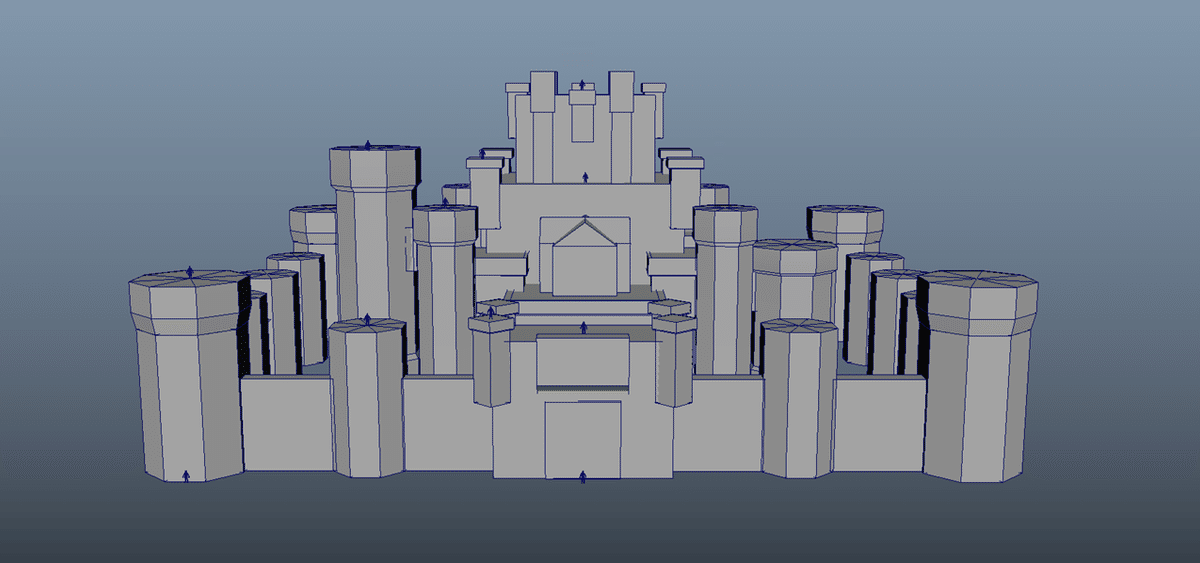Select the triangular gabled roof at the center
The width and height of the screenshot is (1200, 563).
click(x=585, y=234)
